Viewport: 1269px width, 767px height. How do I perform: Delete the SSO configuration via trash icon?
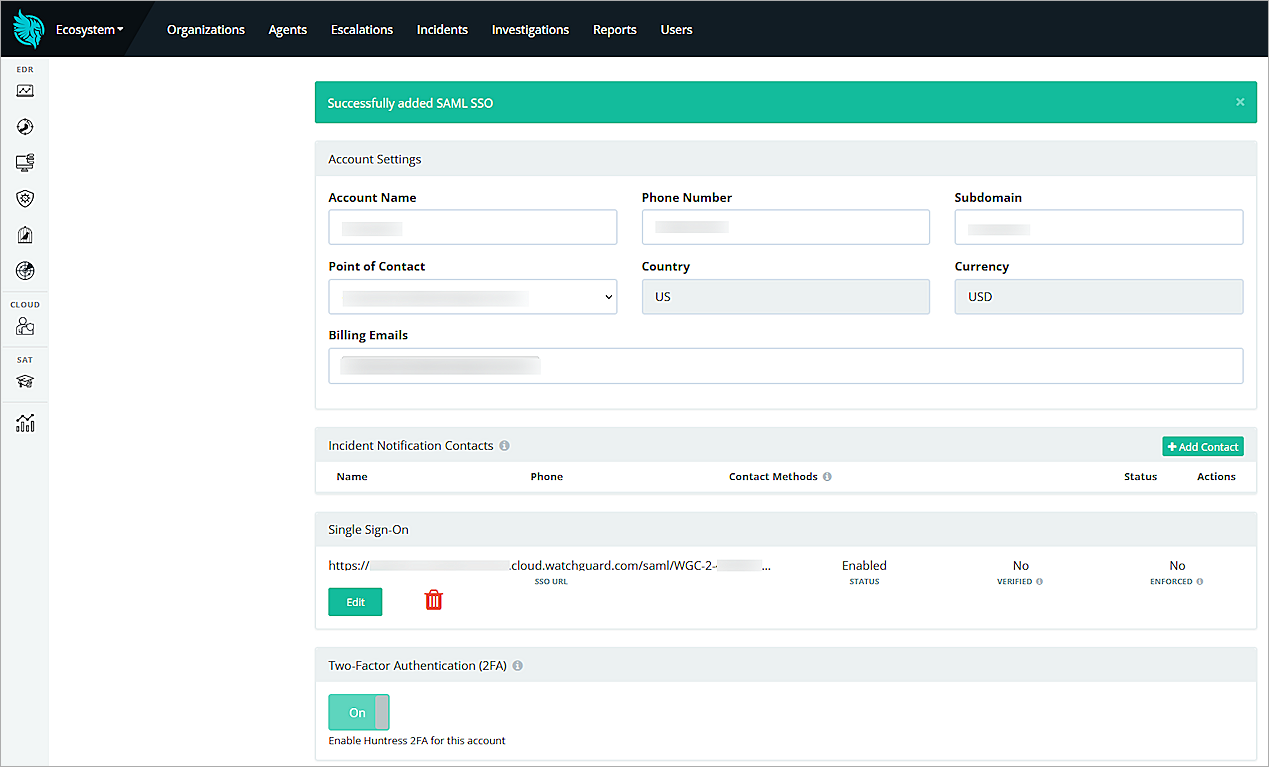click(433, 601)
